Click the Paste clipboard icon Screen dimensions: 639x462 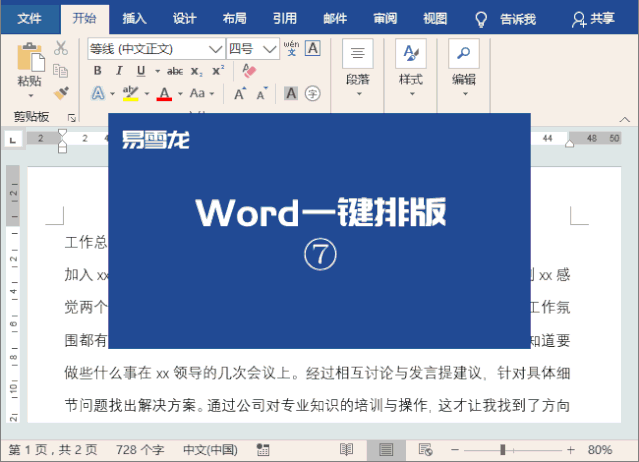coord(30,57)
